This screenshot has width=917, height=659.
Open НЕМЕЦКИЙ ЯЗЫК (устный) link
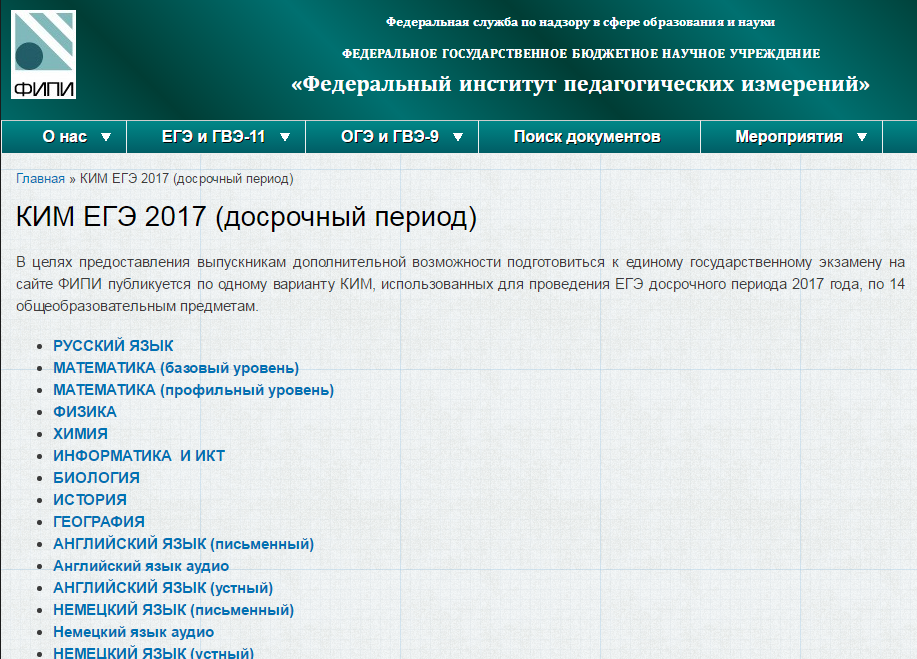click(154, 653)
